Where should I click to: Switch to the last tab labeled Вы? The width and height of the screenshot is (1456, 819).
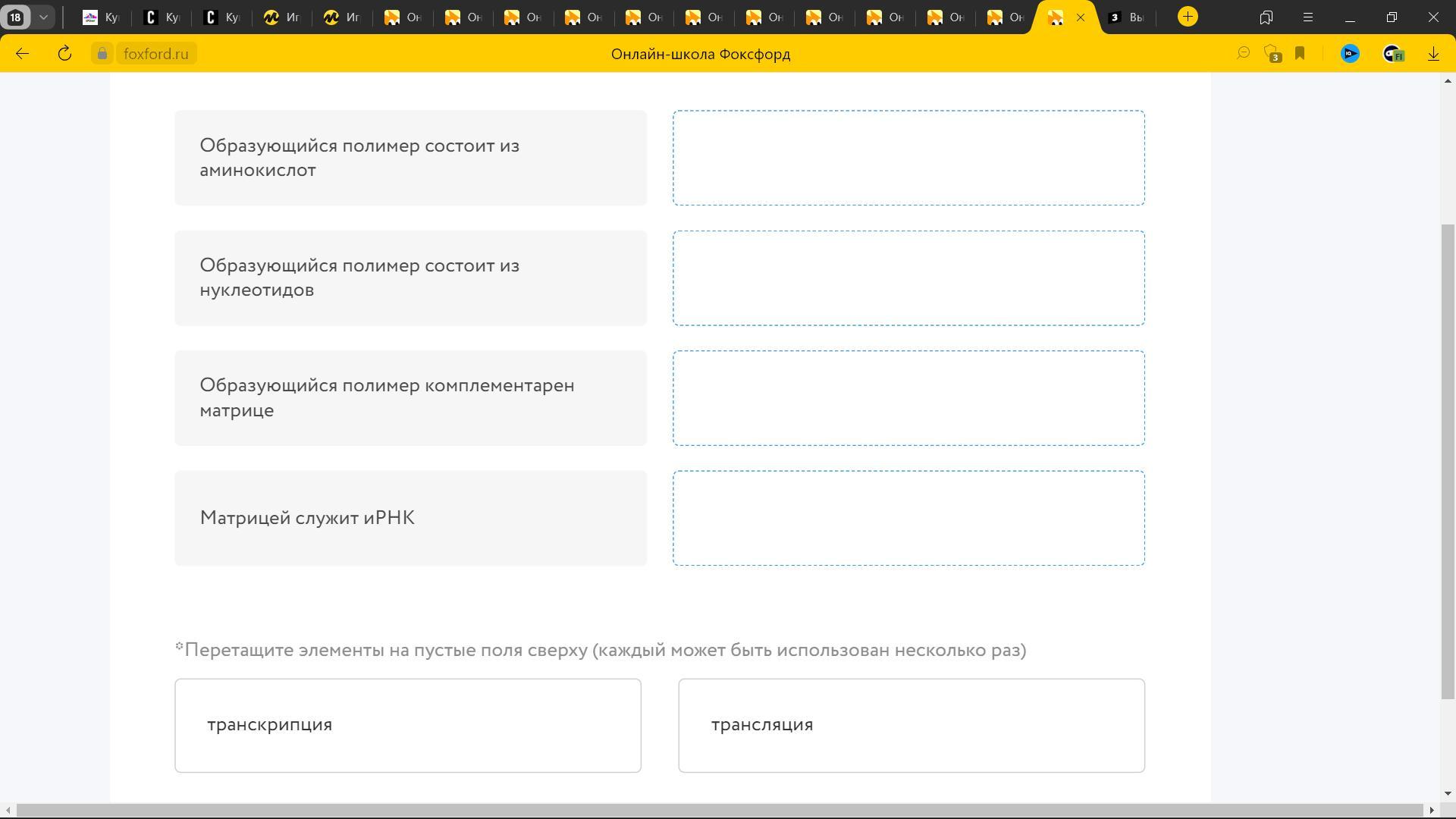[1126, 17]
